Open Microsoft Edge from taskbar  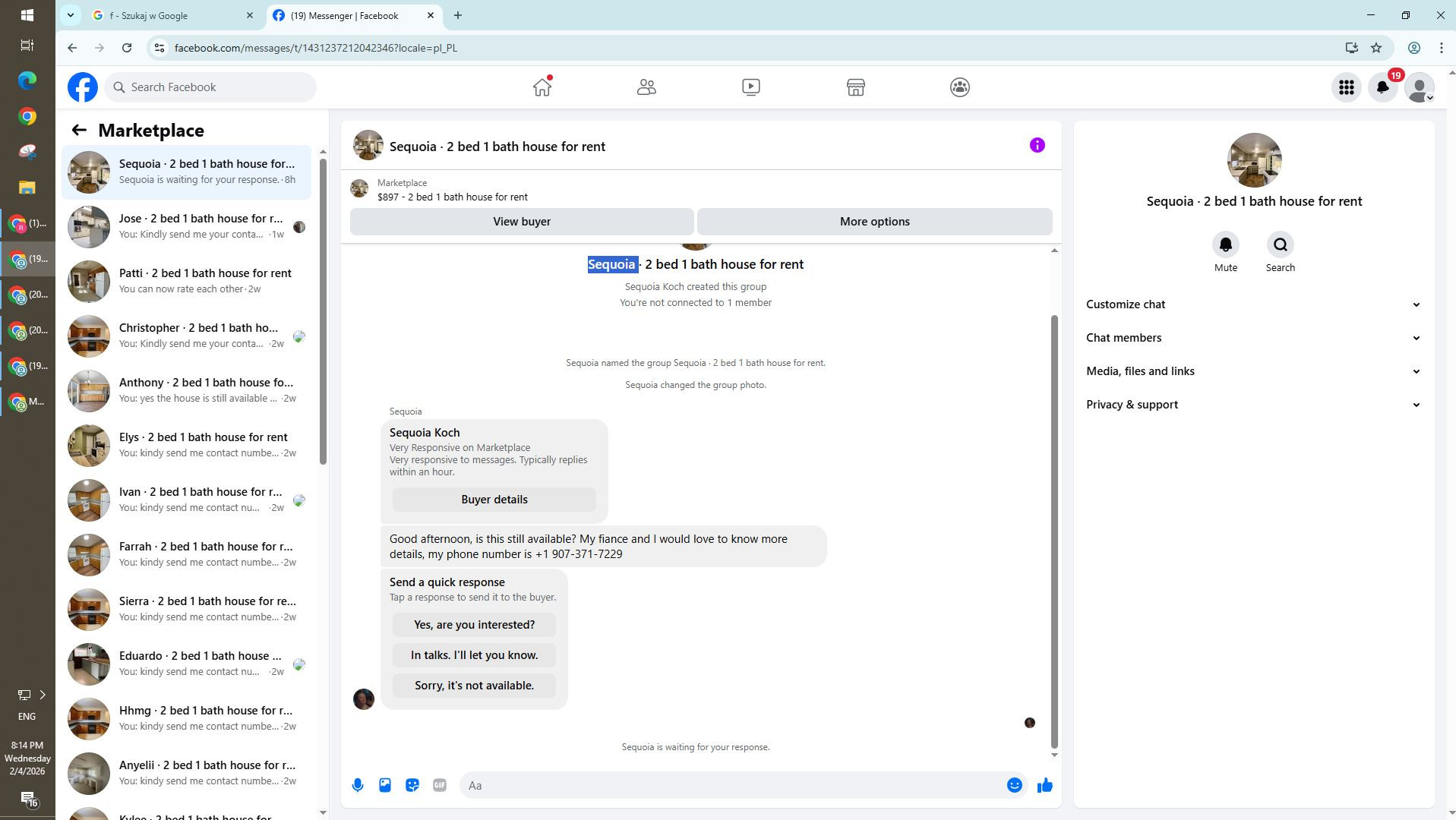tap(27, 80)
